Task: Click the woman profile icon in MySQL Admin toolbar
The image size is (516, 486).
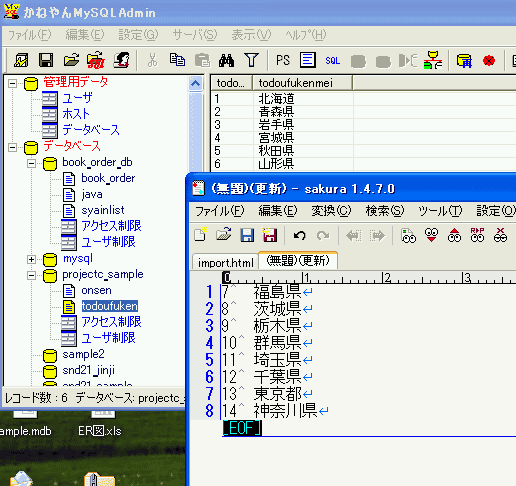Action: pyautogui.click(x=121, y=60)
